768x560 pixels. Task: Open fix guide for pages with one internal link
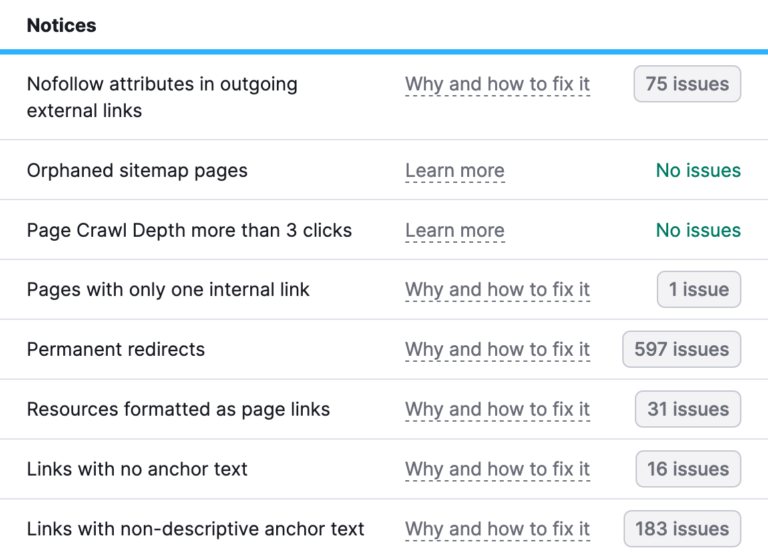pyautogui.click(x=497, y=290)
